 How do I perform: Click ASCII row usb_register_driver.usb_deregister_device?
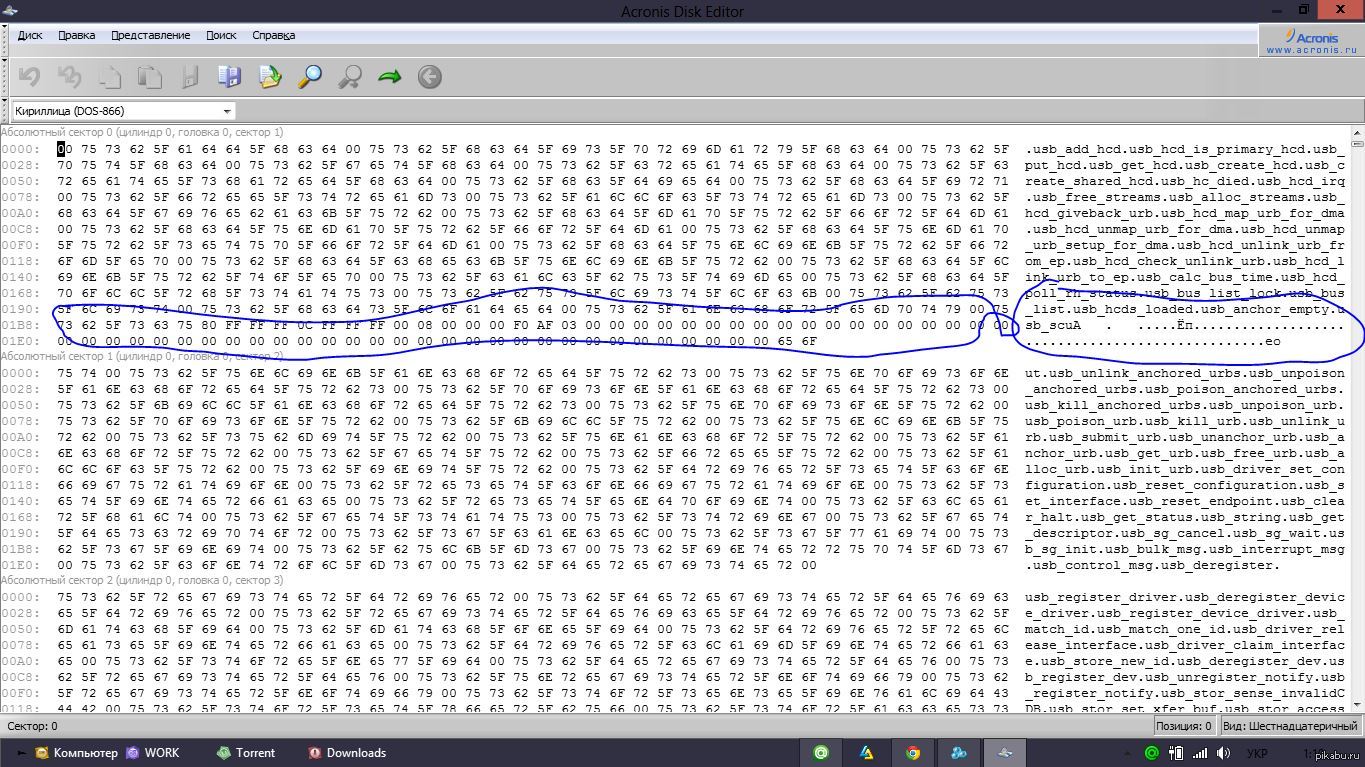[1185, 597]
